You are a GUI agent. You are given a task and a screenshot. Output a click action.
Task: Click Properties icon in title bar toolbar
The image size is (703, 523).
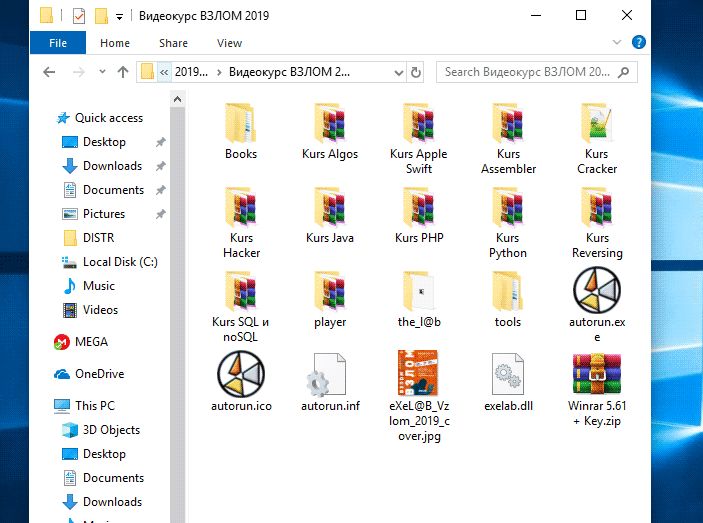79,16
